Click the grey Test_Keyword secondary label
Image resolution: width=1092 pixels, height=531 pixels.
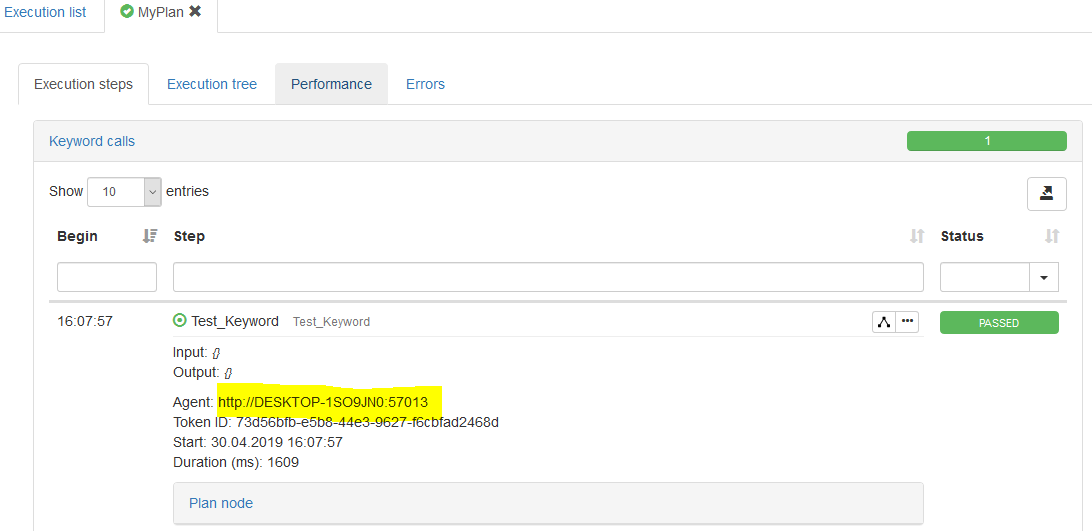coord(332,322)
